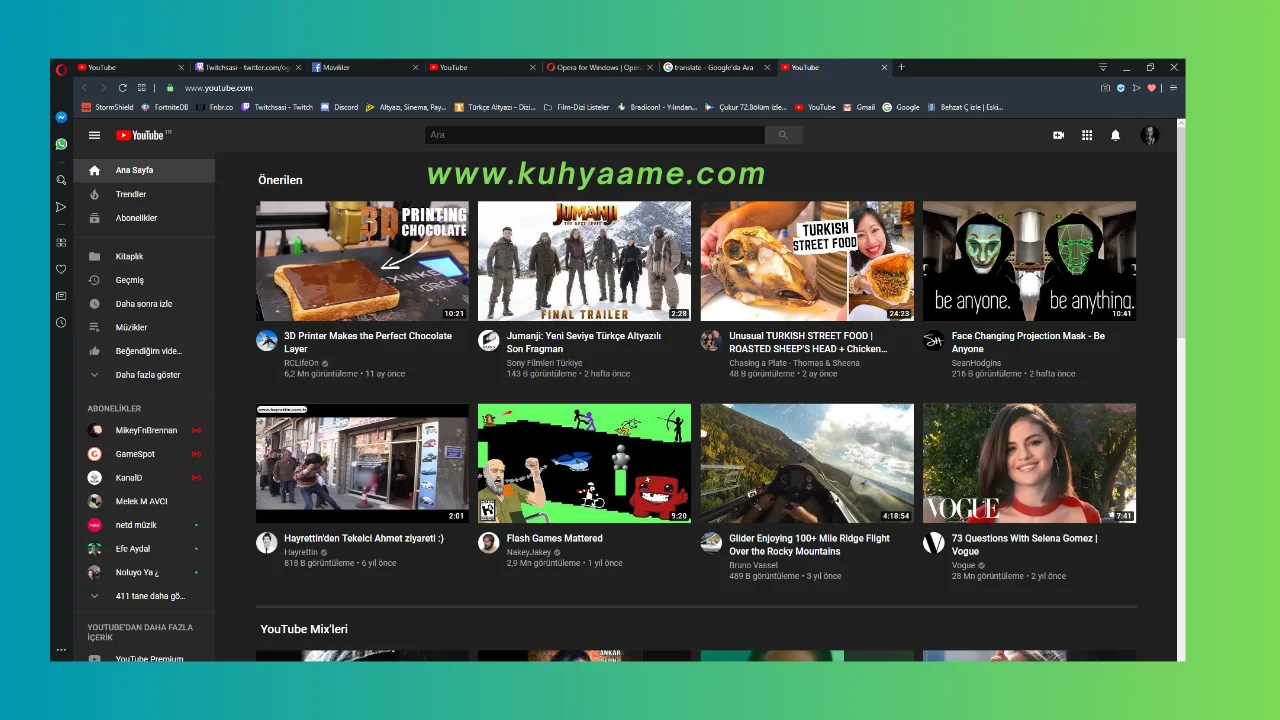Viewport: 1280px width, 720px height.
Task: Open Bruno Vassel channel name
Action: (753, 566)
